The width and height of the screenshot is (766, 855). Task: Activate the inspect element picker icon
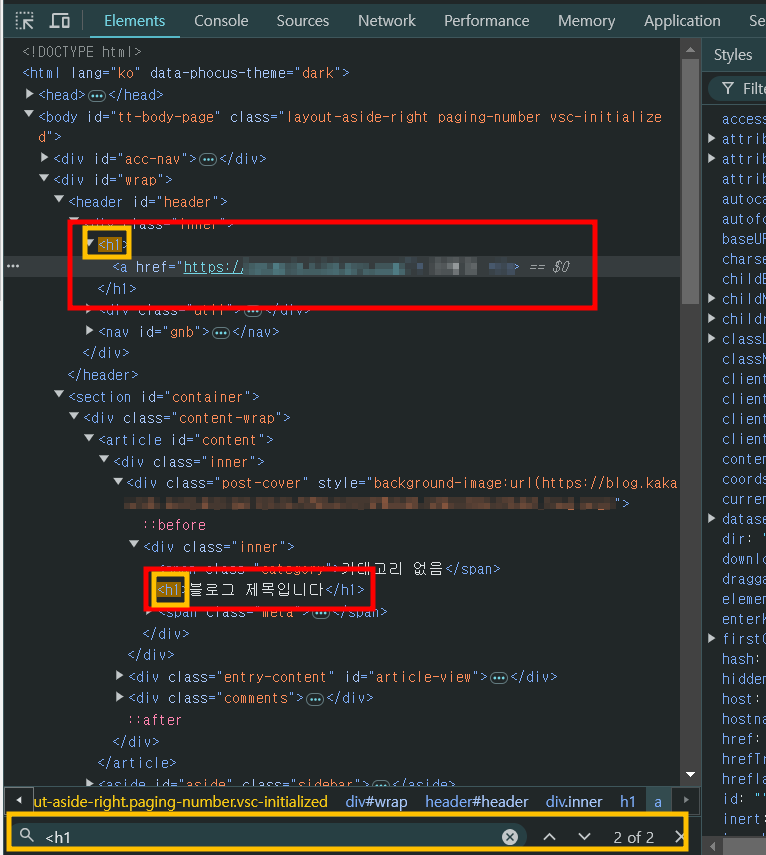point(25,21)
